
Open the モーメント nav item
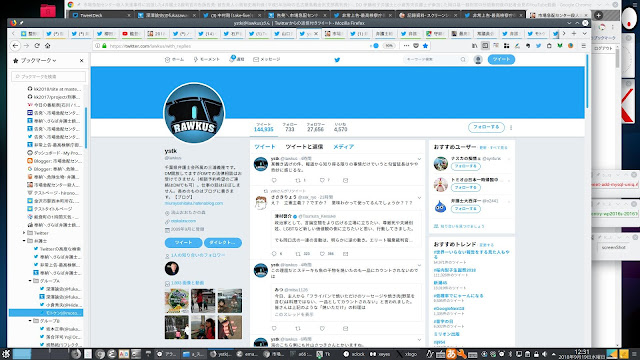coord(207,60)
